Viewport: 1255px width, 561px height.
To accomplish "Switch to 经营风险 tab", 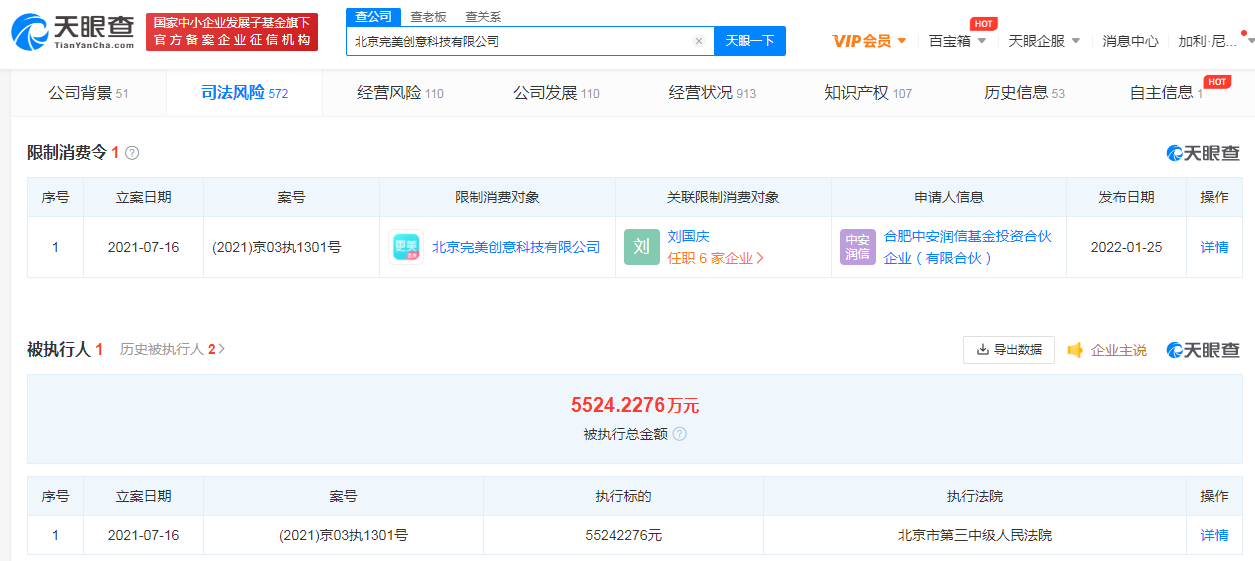I will tap(400, 93).
